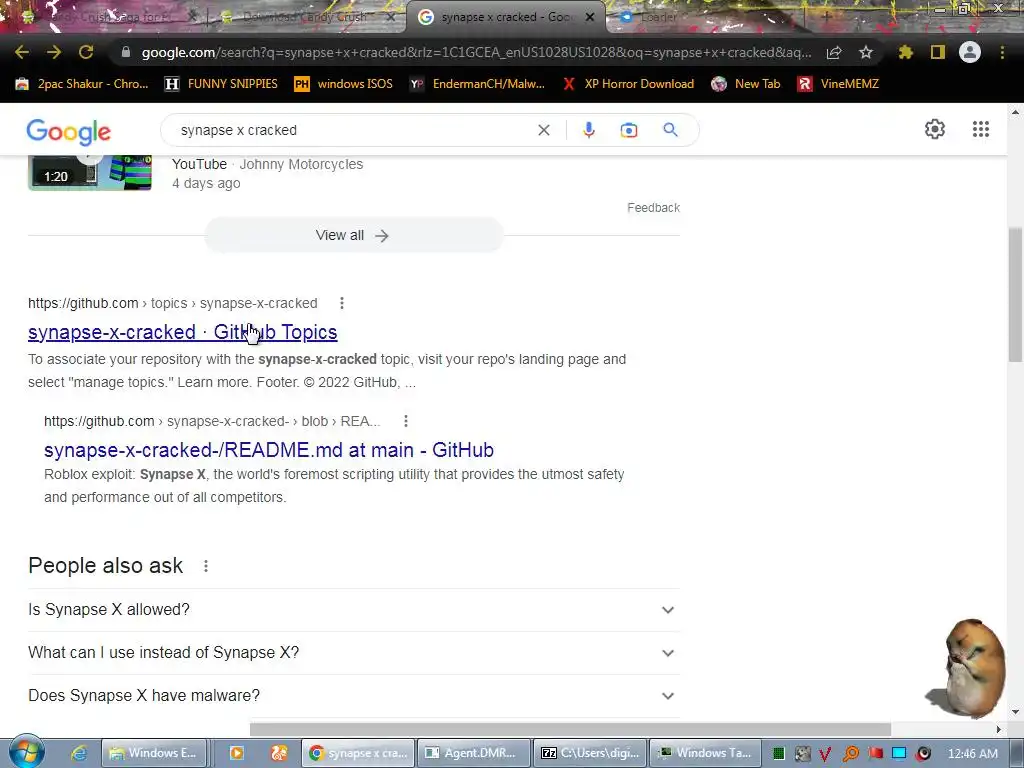Viewport: 1024px width, 768px height.
Task: Open the 'VineMEMZ' bookmark
Action: click(839, 84)
